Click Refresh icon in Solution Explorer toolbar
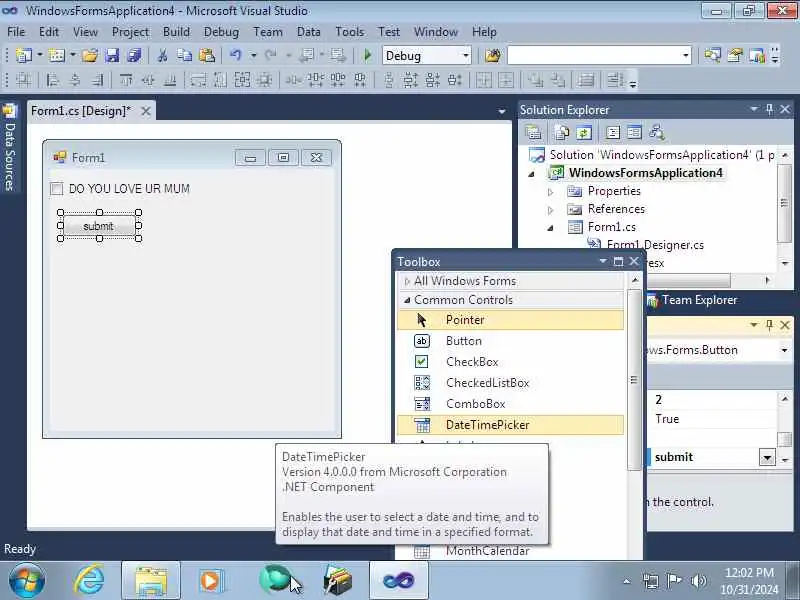Image resolution: width=800 pixels, height=600 pixels. click(x=584, y=133)
